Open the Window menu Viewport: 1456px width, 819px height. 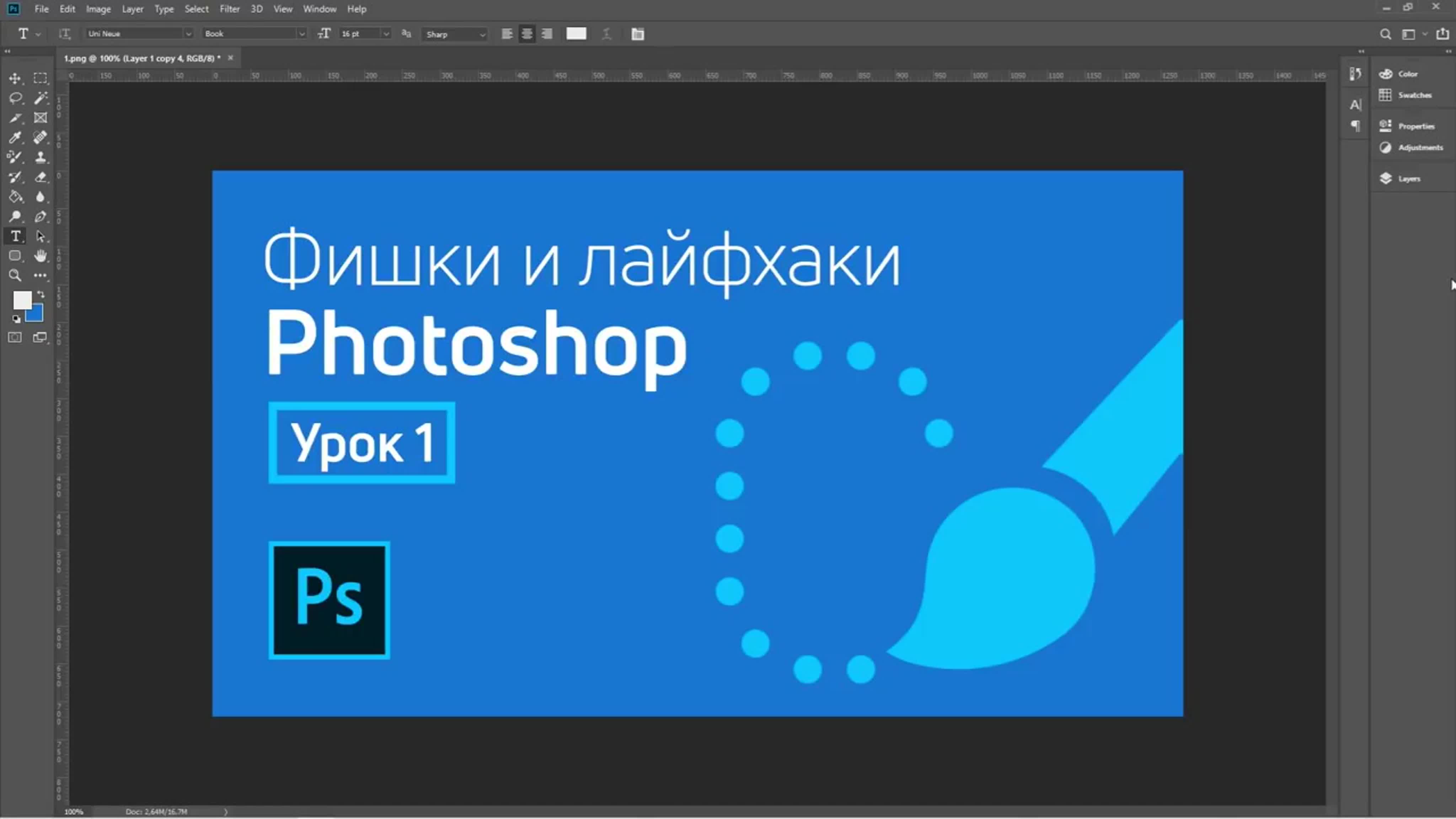pyautogui.click(x=320, y=9)
